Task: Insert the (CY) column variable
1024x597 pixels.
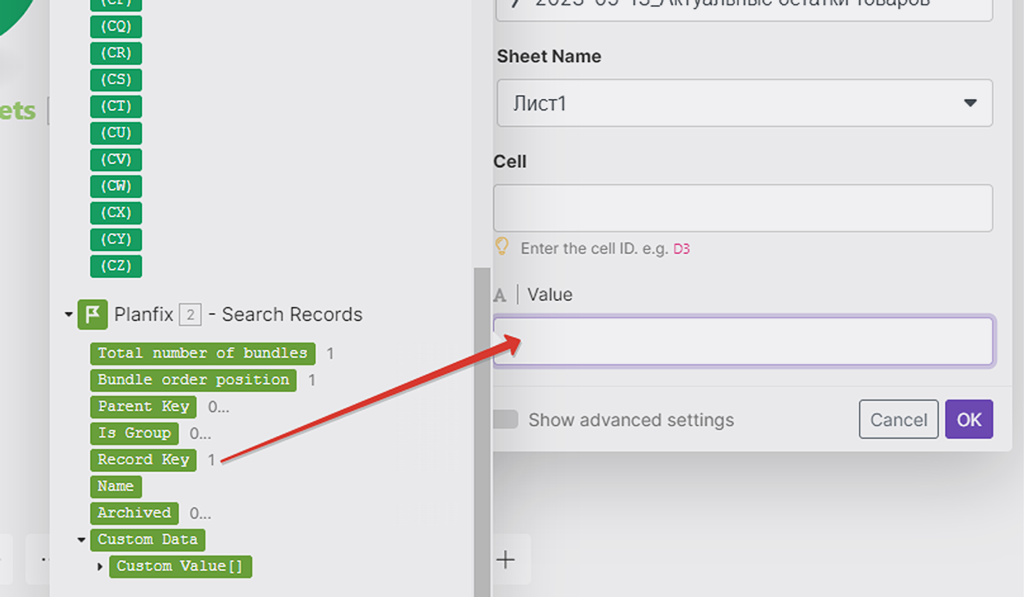Action: (x=116, y=240)
